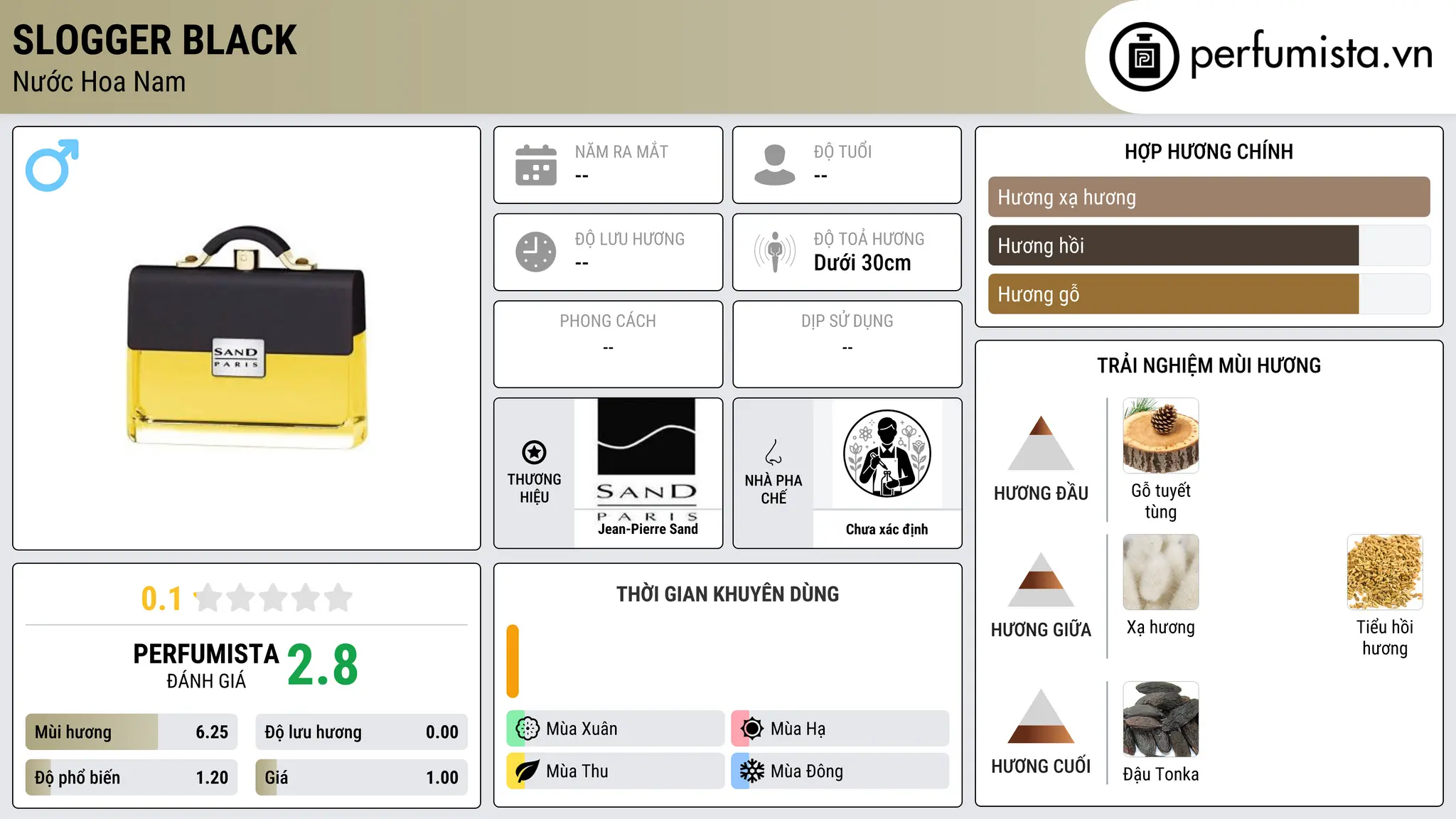
Task: Select the pyramid icon above Hương cuối
Action: [x=1041, y=716]
